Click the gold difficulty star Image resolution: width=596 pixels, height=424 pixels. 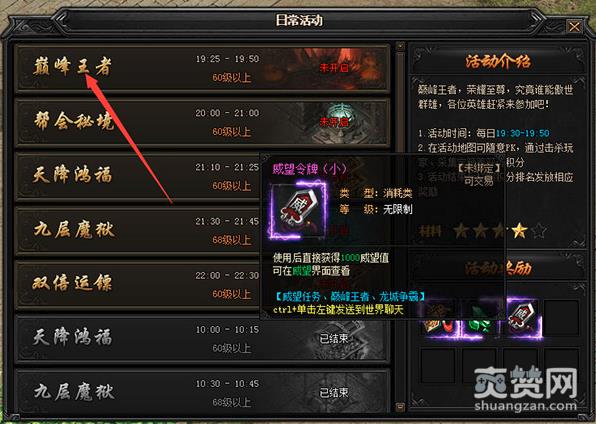point(519,230)
